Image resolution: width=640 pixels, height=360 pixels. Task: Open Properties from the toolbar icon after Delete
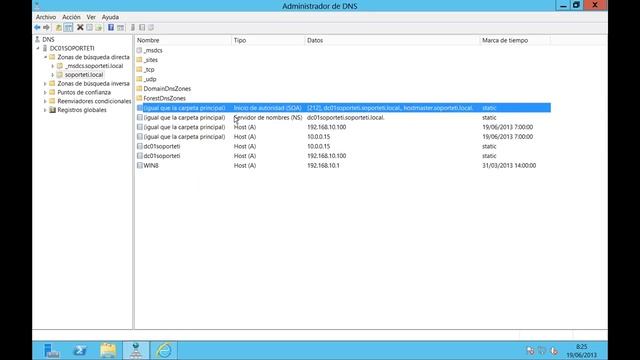(89, 27)
